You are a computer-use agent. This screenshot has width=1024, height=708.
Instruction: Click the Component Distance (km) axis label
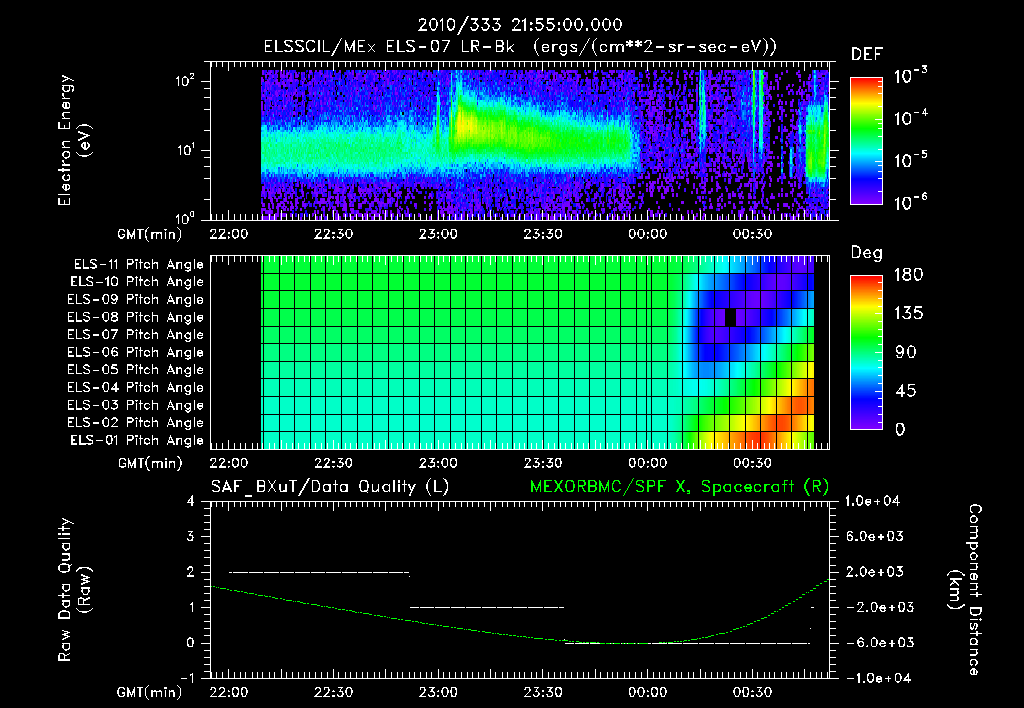965,590
